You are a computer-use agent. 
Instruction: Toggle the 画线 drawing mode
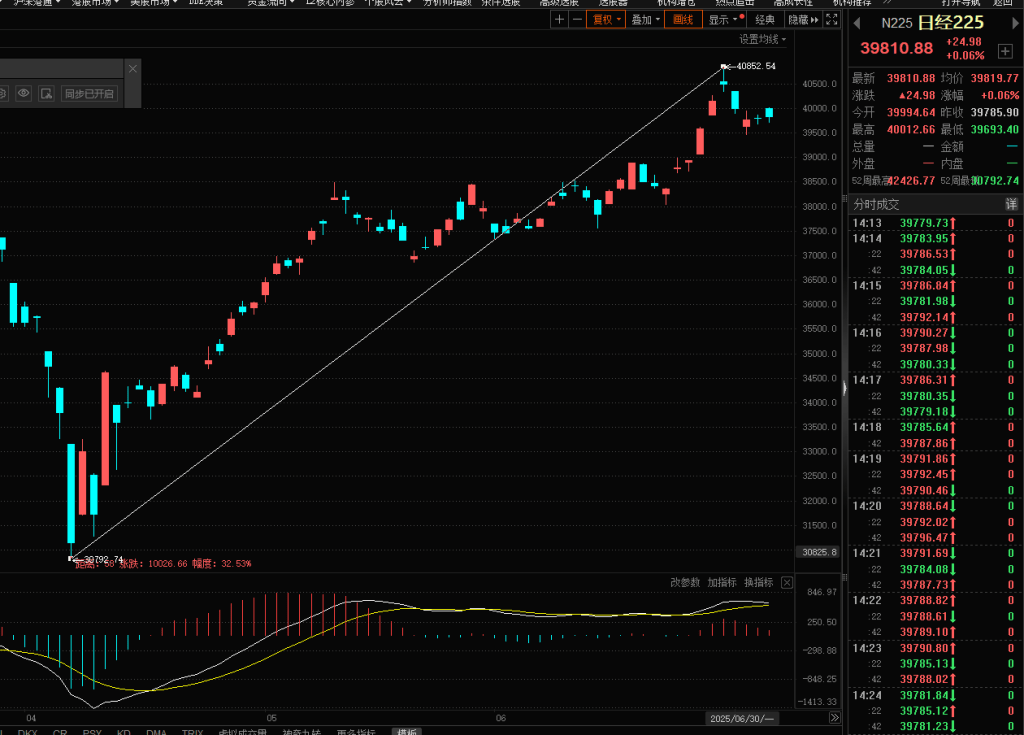(683, 20)
